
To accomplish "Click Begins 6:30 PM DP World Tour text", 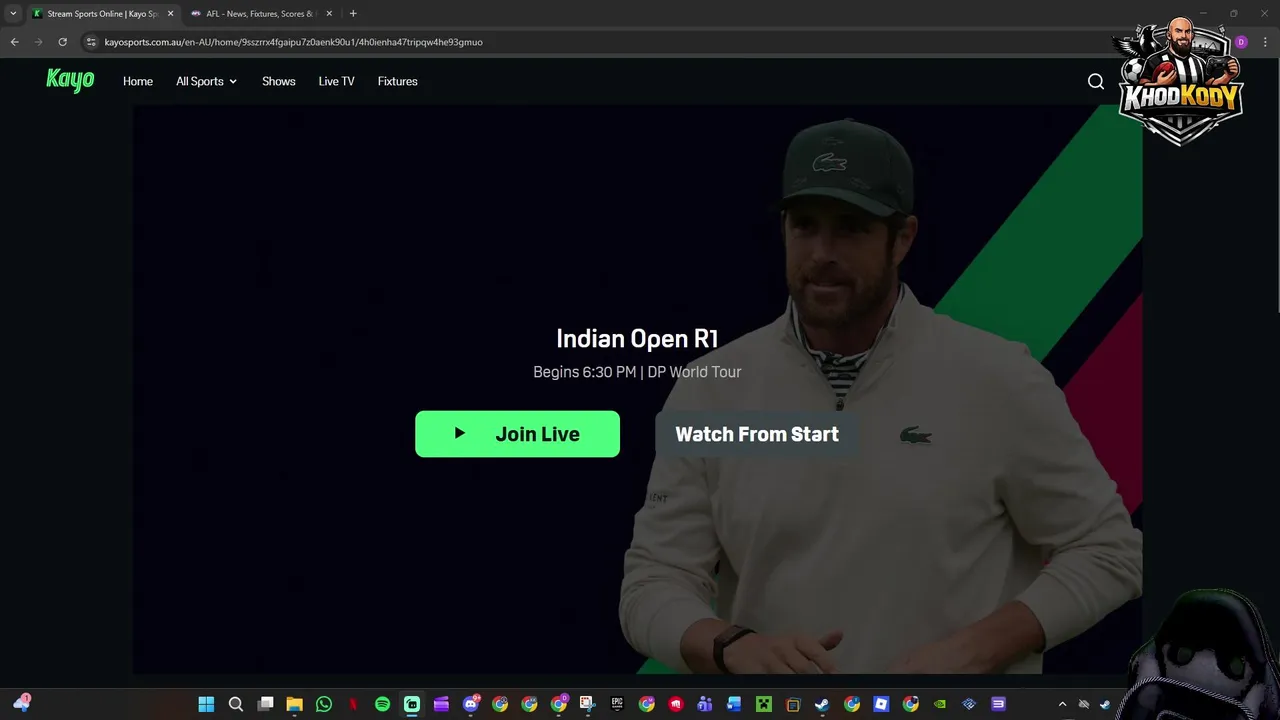I will (x=637, y=372).
